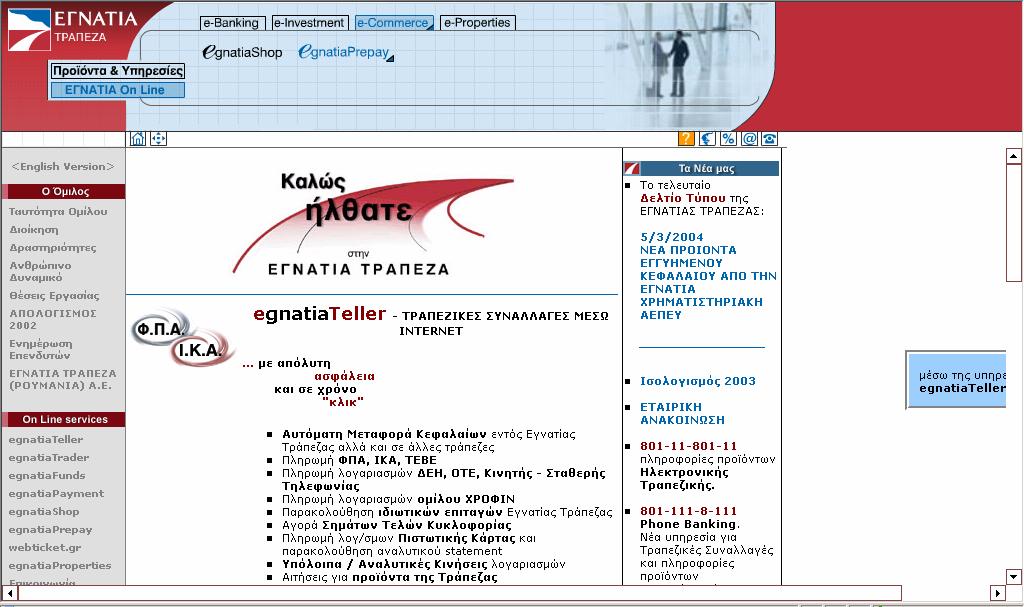Click the Καλώς ήλθατε welcome graphic
This screenshot has width=1024, height=607.
[372, 224]
